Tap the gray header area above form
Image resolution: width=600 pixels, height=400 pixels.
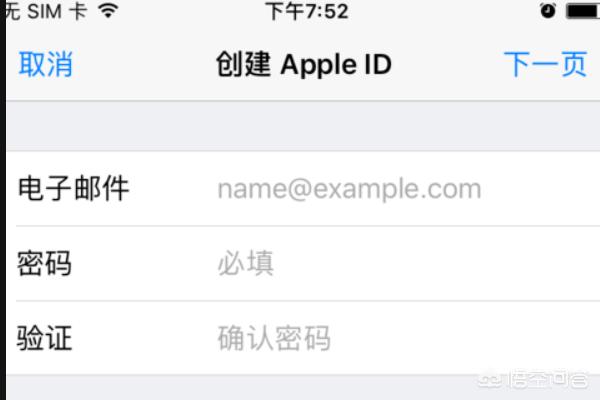point(303,126)
